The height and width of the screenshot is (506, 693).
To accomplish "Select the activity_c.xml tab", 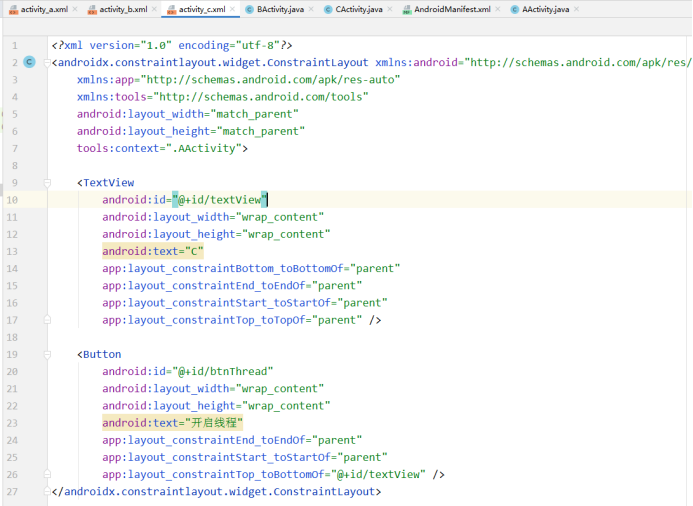I will [202, 9].
